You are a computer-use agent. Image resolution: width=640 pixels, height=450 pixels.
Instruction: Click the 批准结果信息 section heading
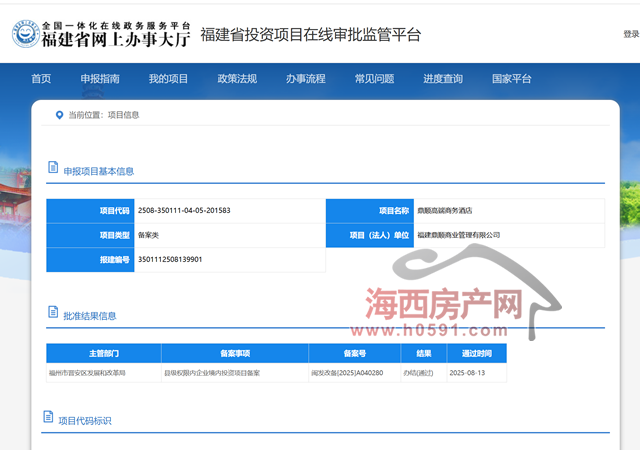90,316
